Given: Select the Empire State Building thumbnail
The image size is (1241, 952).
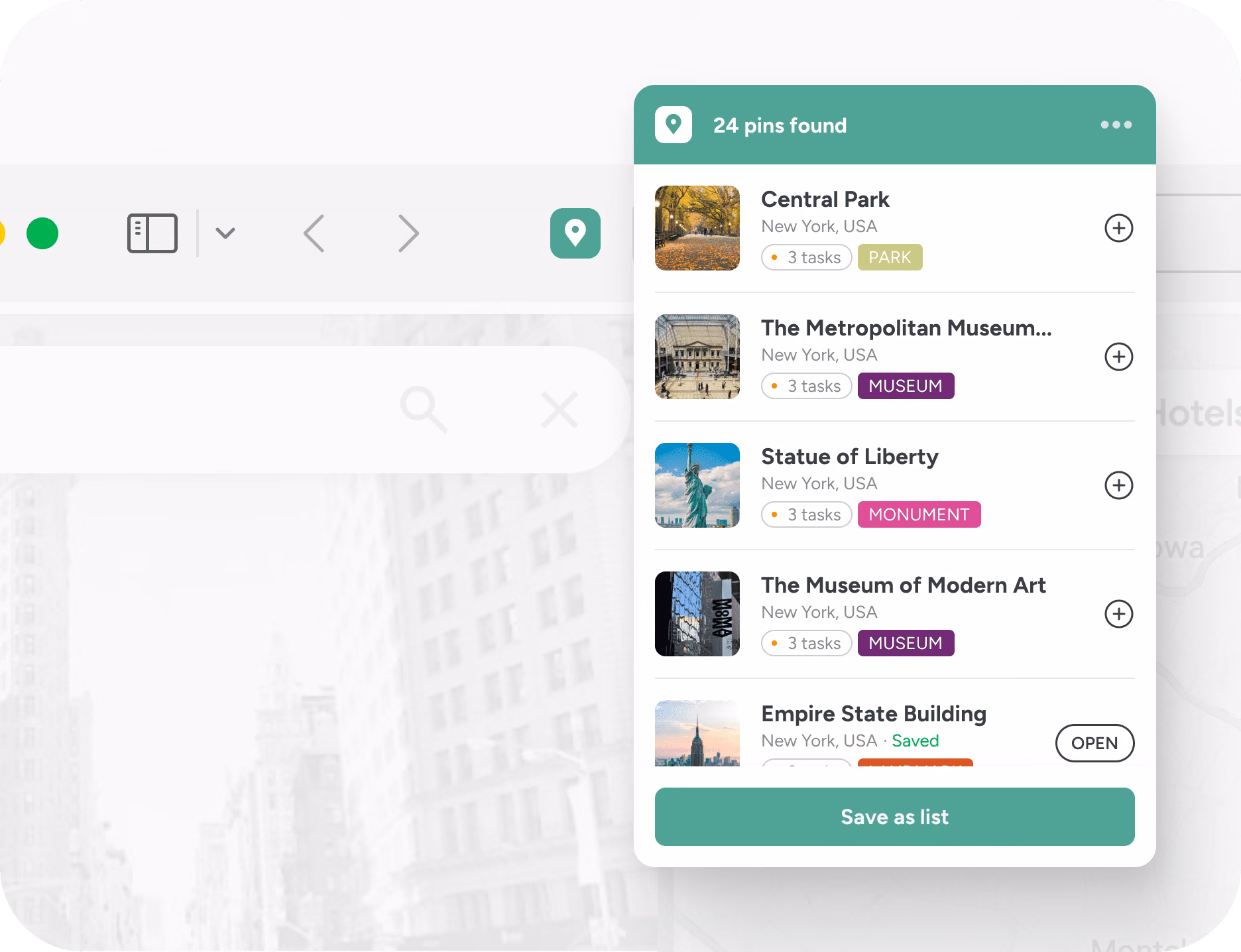Looking at the screenshot, I should pos(697,734).
